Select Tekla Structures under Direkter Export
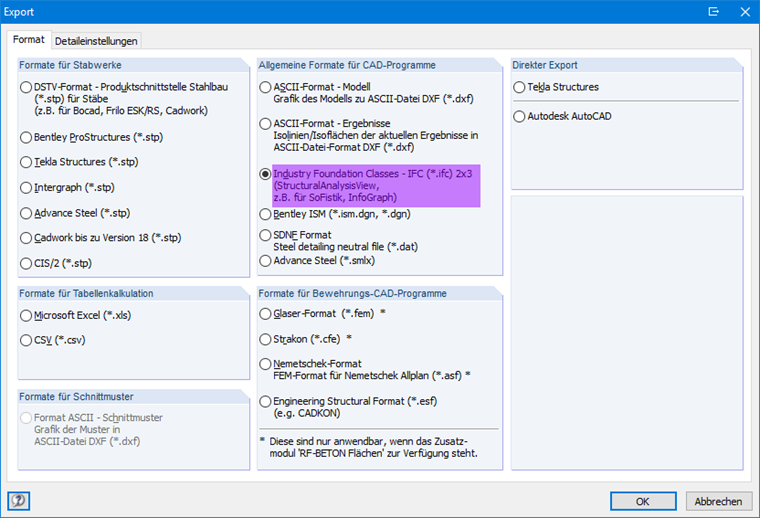The image size is (760, 518). click(519, 87)
